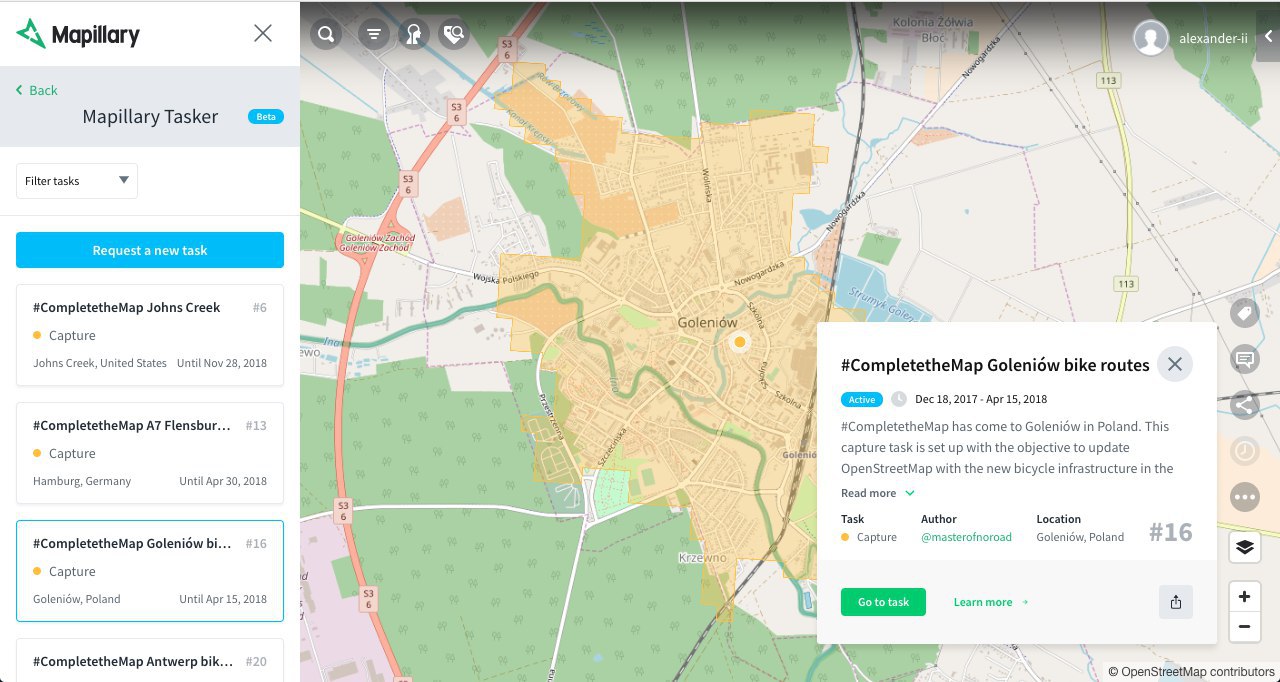
Task: Click the date range Dec 18, 2017 - Apr 15, 2018
Action: pos(981,399)
